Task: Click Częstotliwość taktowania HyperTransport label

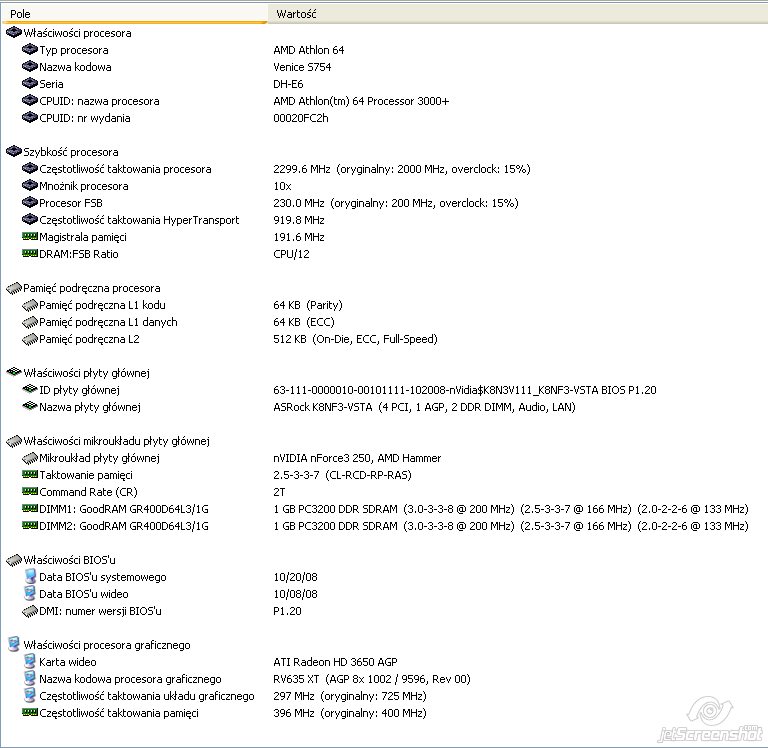Action: point(139,220)
